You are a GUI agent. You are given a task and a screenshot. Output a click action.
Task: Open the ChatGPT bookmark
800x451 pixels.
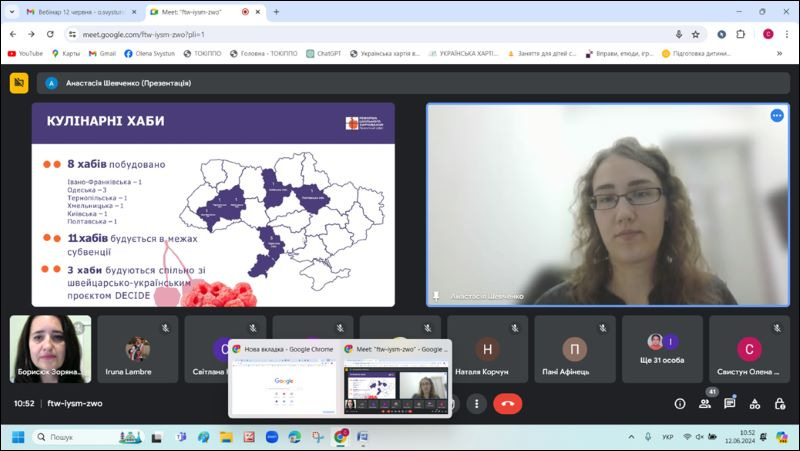click(323, 53)
